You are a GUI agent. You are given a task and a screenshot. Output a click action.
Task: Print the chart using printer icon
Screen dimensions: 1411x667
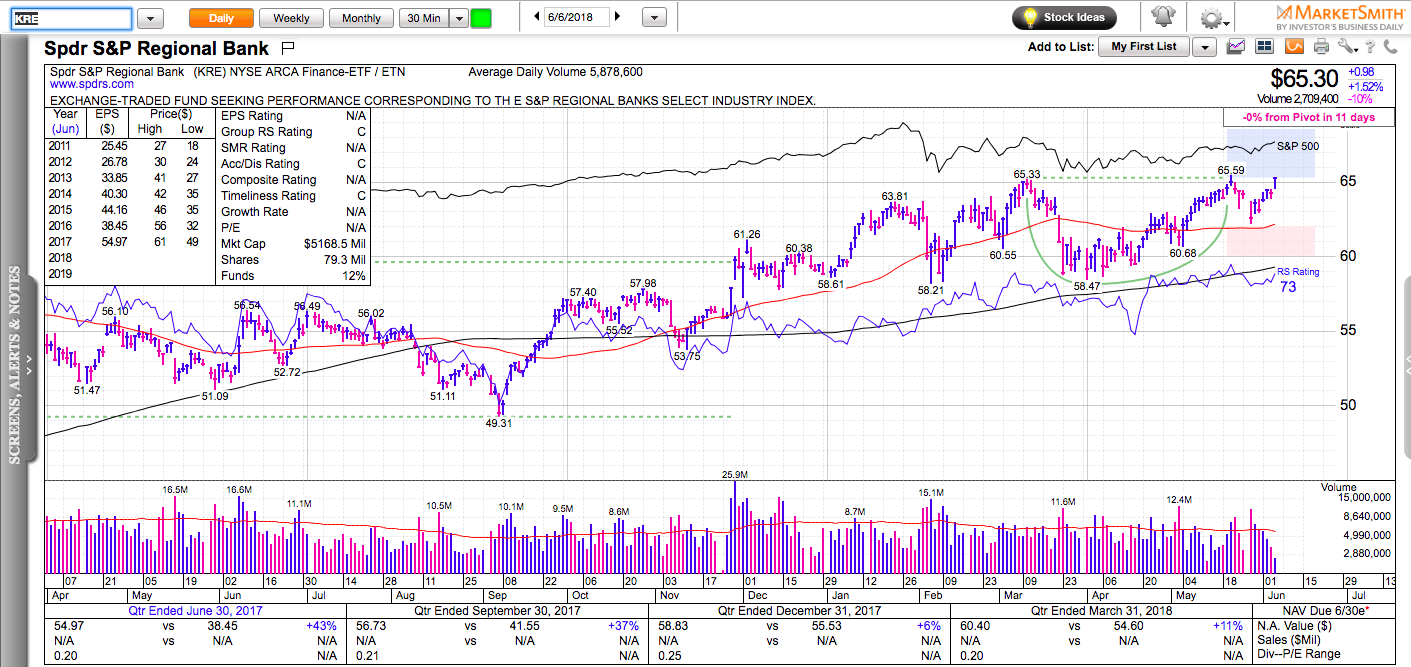[1322, 46]
